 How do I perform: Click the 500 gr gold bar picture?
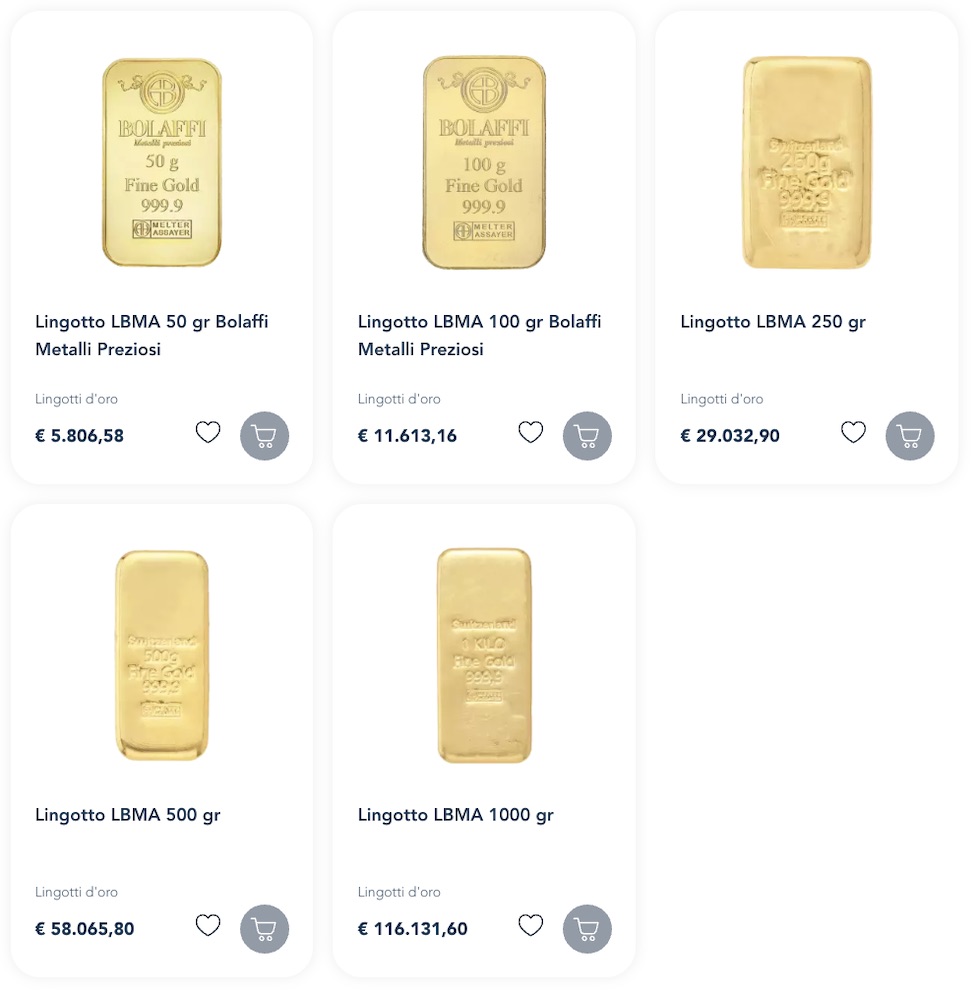[x=162, y=655]
